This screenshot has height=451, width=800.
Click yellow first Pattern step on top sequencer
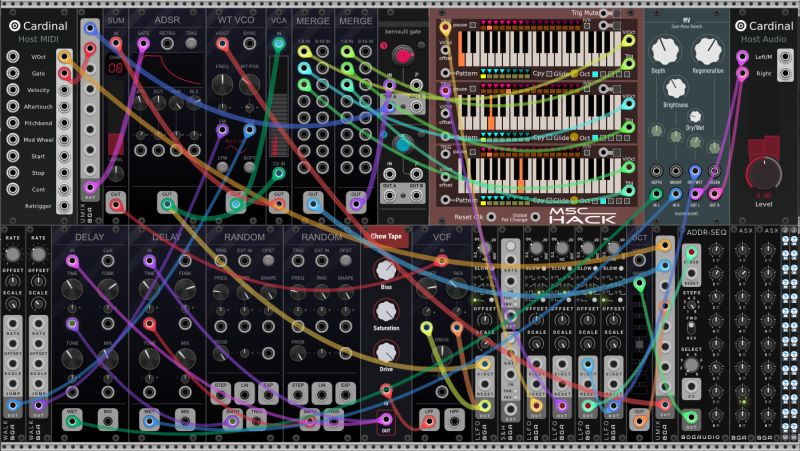point(484,76)
